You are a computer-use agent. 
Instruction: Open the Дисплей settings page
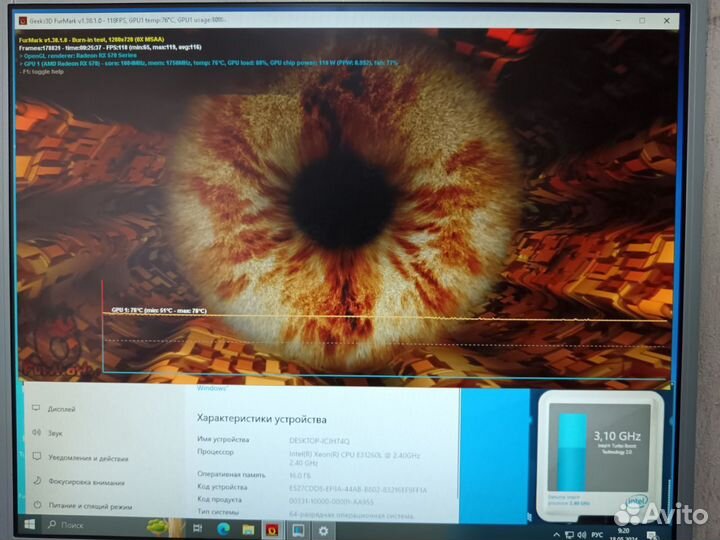[x=61, y=410]
